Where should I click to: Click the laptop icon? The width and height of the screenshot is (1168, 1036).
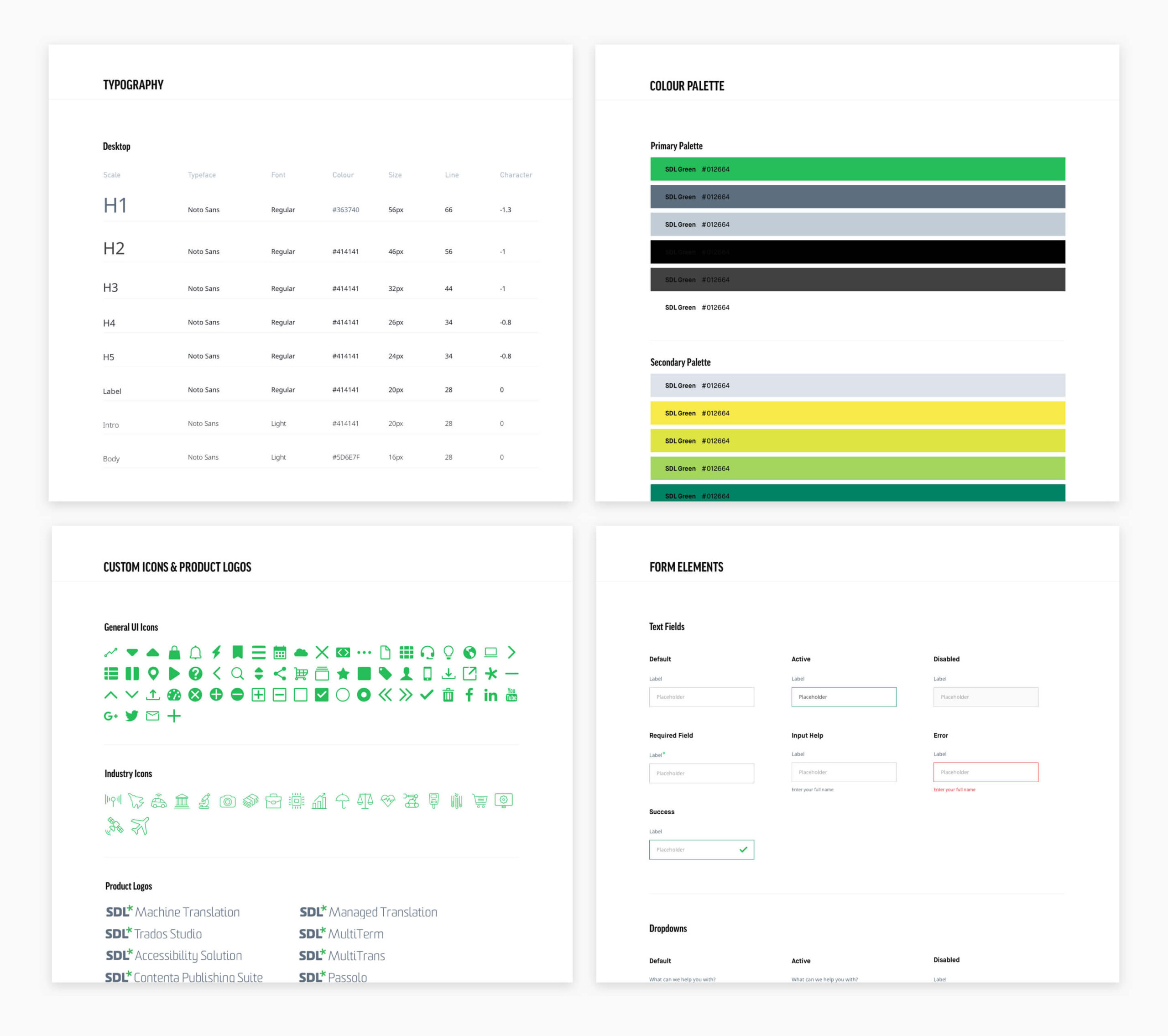tap(491, 652)
